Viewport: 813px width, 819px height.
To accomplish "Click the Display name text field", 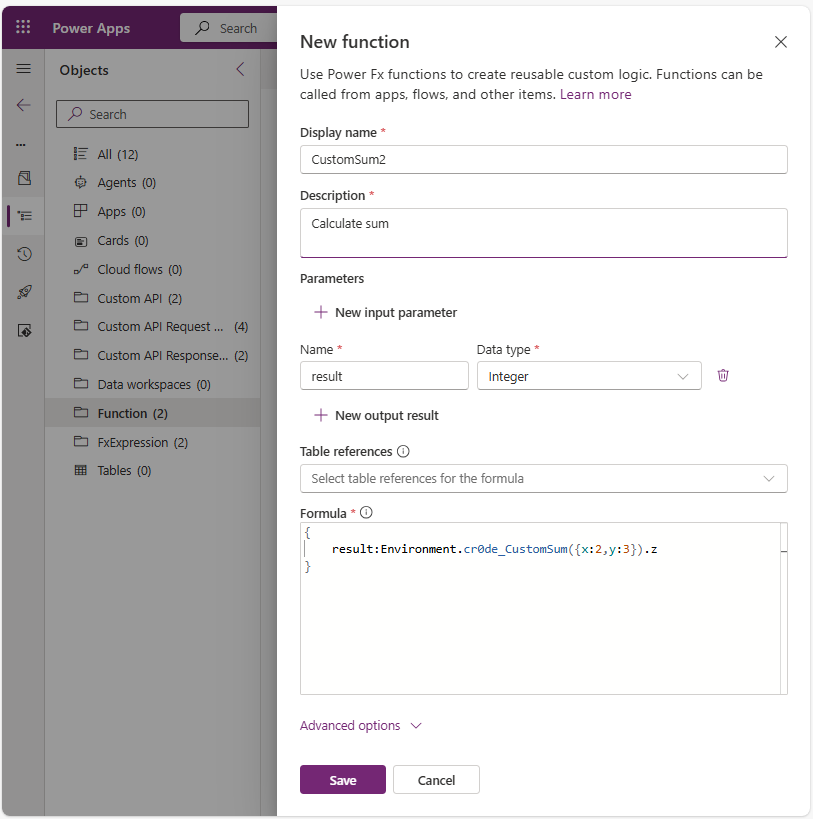I will (543, 160).
